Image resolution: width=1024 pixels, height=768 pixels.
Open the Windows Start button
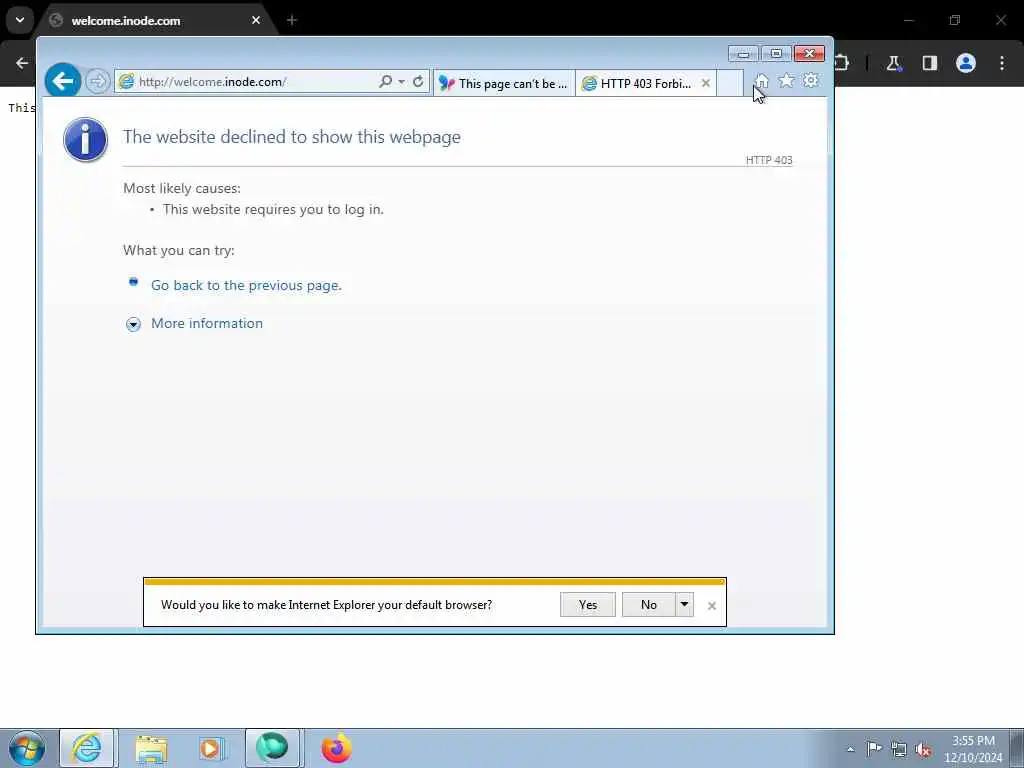(x=27, y=748)
